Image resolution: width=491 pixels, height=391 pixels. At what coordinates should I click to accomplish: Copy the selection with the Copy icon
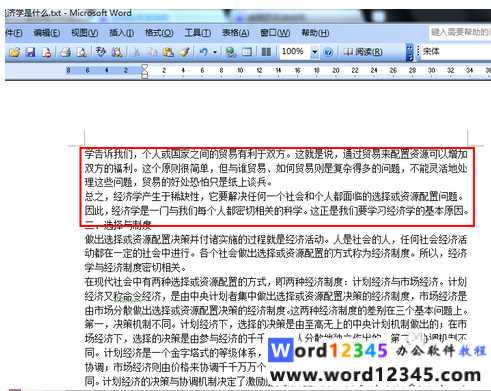152,52
